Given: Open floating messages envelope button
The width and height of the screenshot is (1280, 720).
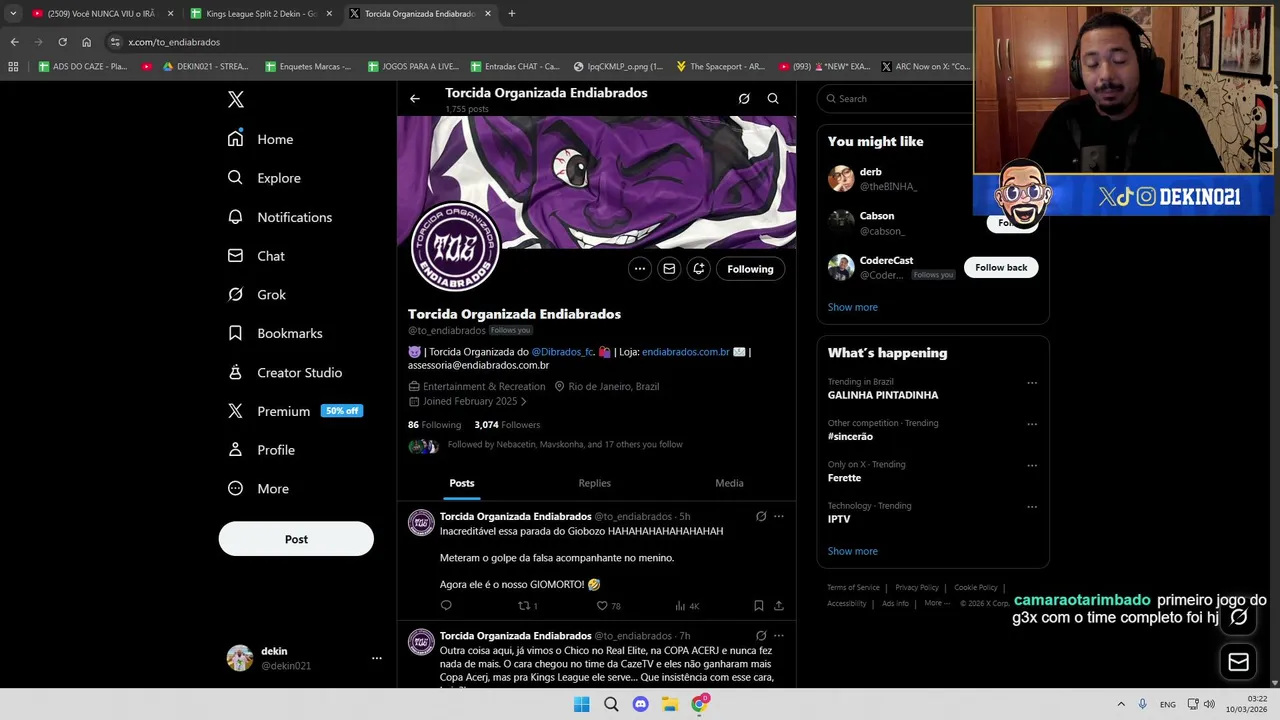Looking at the screenshot, I should [1239, 662].
